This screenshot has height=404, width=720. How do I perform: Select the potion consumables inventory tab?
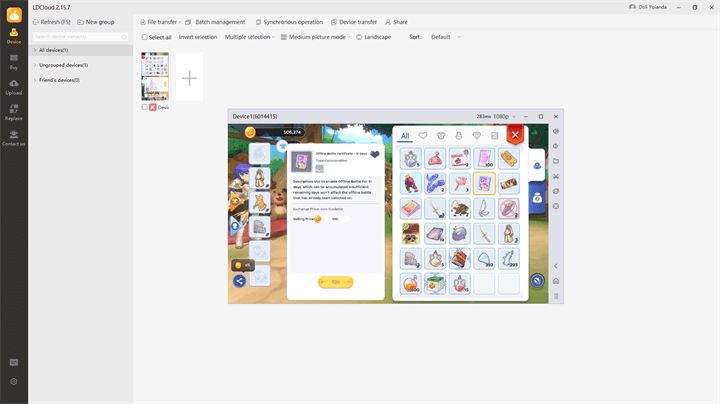(x=459, y=135)
